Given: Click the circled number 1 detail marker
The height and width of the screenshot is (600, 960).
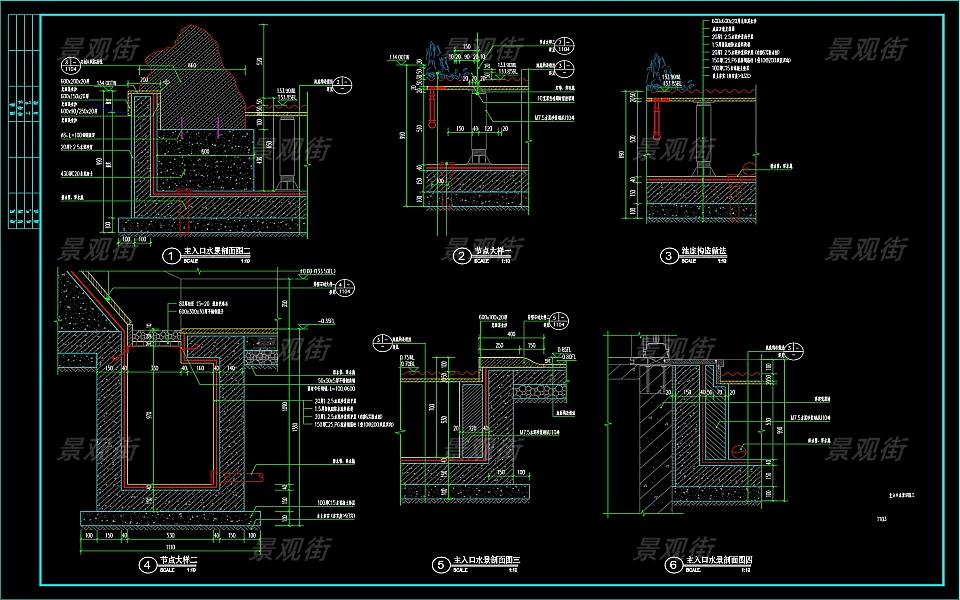Looking at the screenshot, I should point(170,256).
